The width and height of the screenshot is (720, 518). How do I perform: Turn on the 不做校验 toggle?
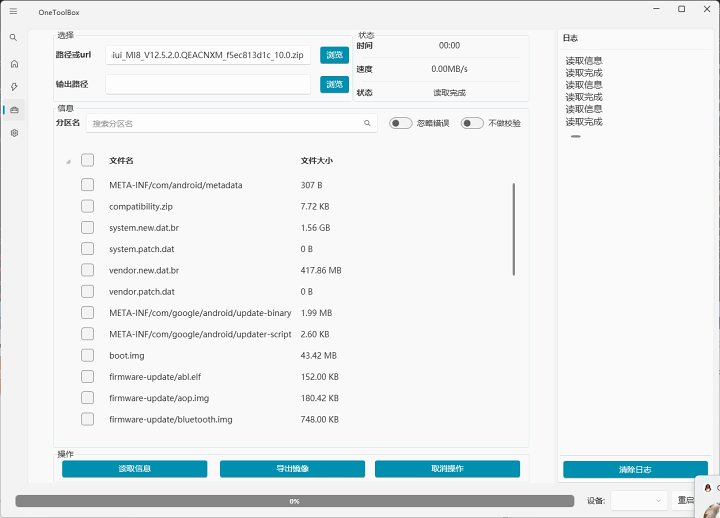(x=472, y=123)
